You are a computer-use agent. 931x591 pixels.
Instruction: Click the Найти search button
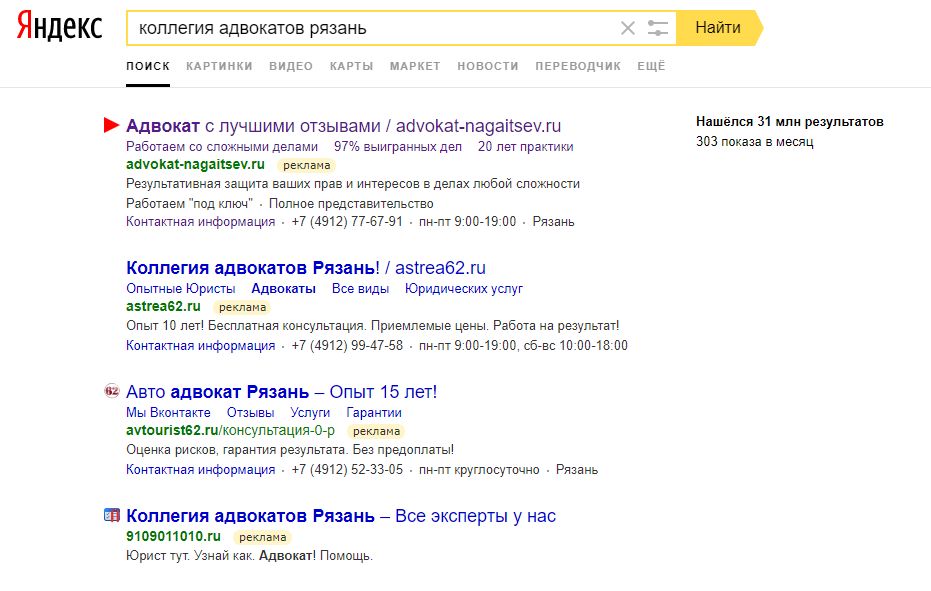(718, 28)
